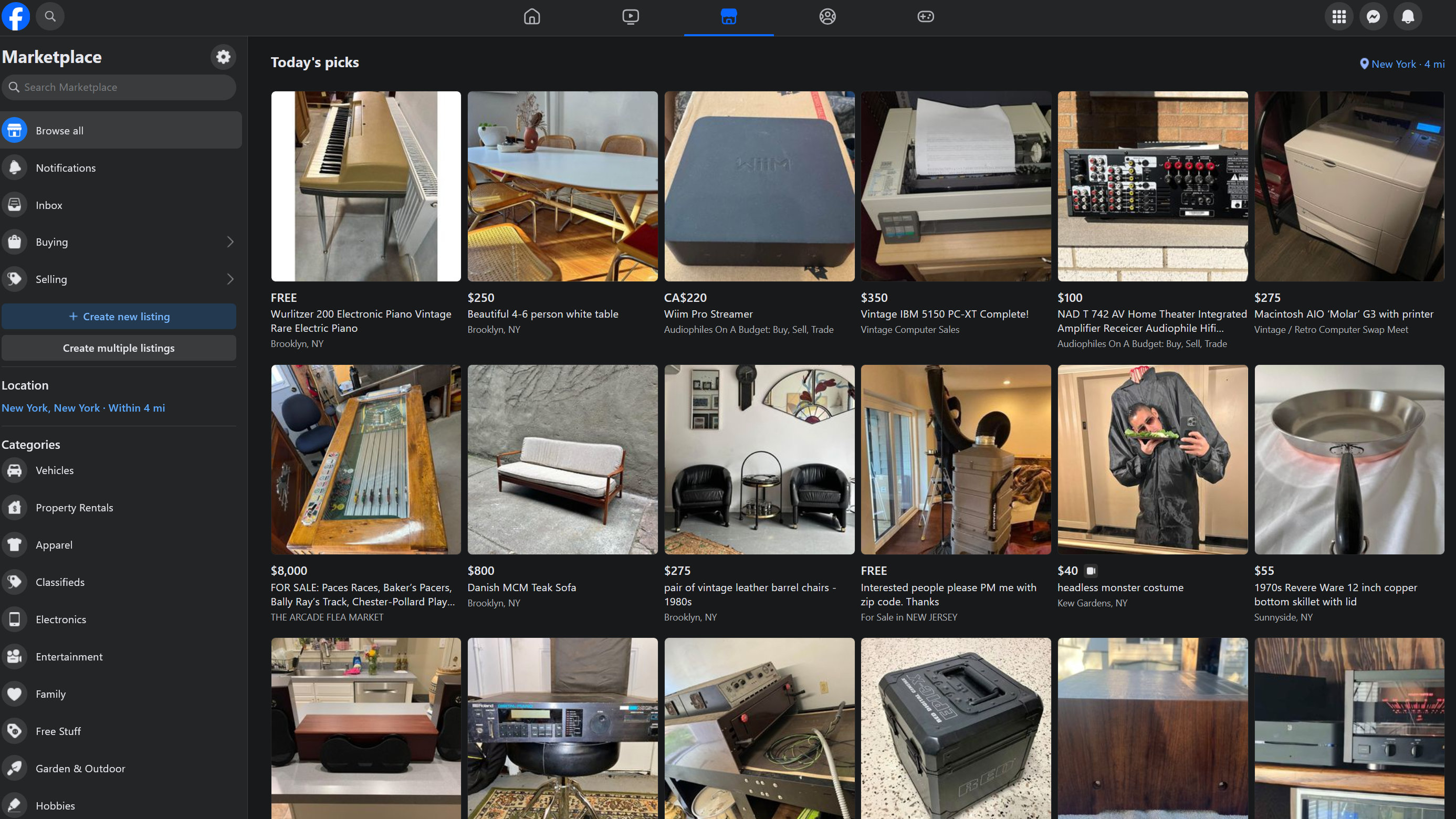This screenshot has width=1456, height=819.
Task: Open Marketplace settings gear icon
Action: point(223,57)
